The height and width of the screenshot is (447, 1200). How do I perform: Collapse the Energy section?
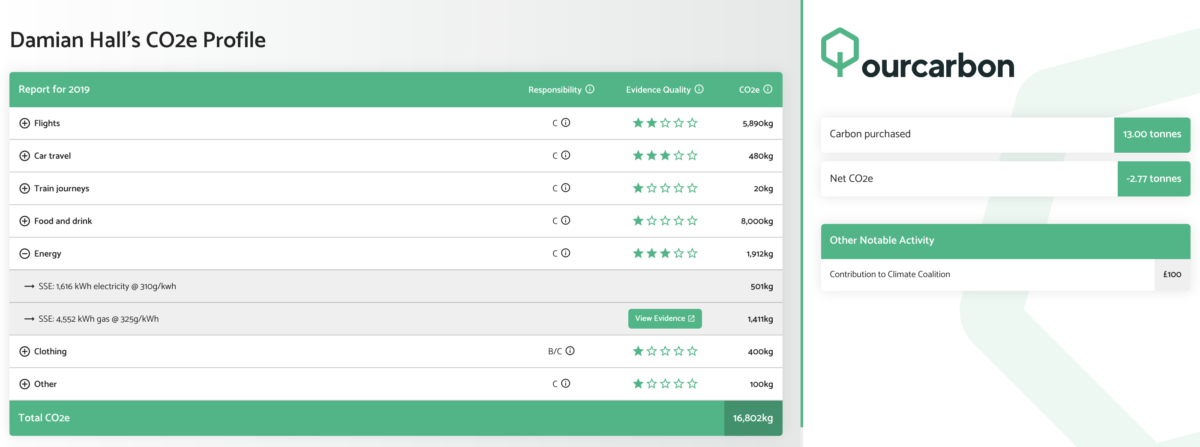(25, 254)
